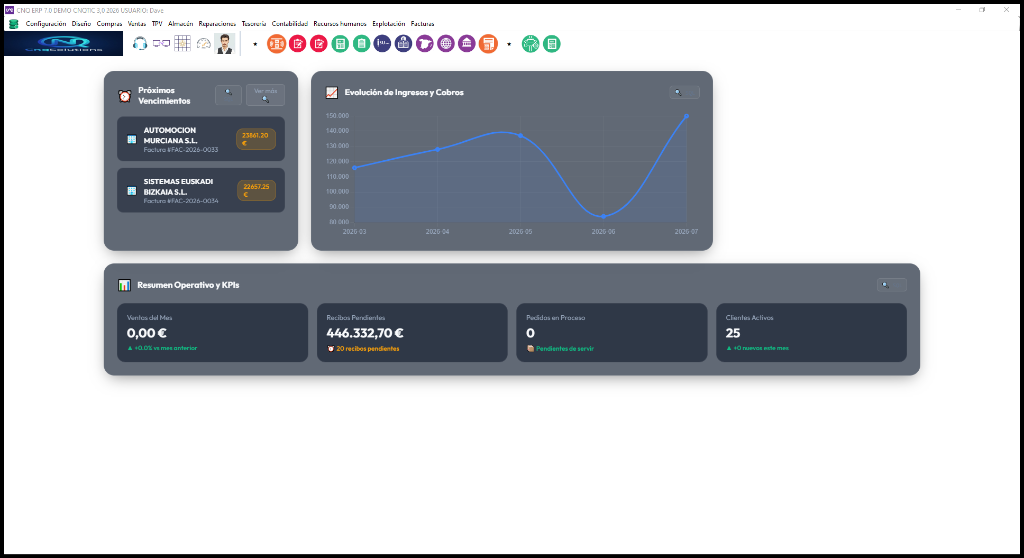Open the SISTEMAS EUSKADI BIZKAIA S.L. item

[x=201, y=191]
